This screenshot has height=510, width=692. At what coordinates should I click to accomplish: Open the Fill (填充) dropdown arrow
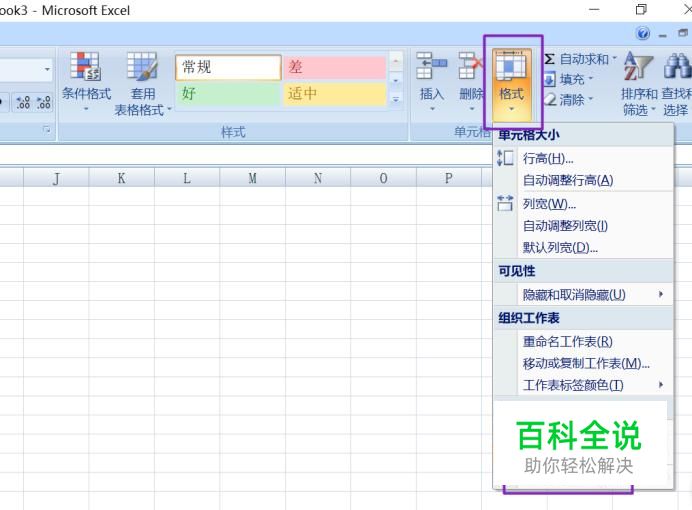[590, 79]
